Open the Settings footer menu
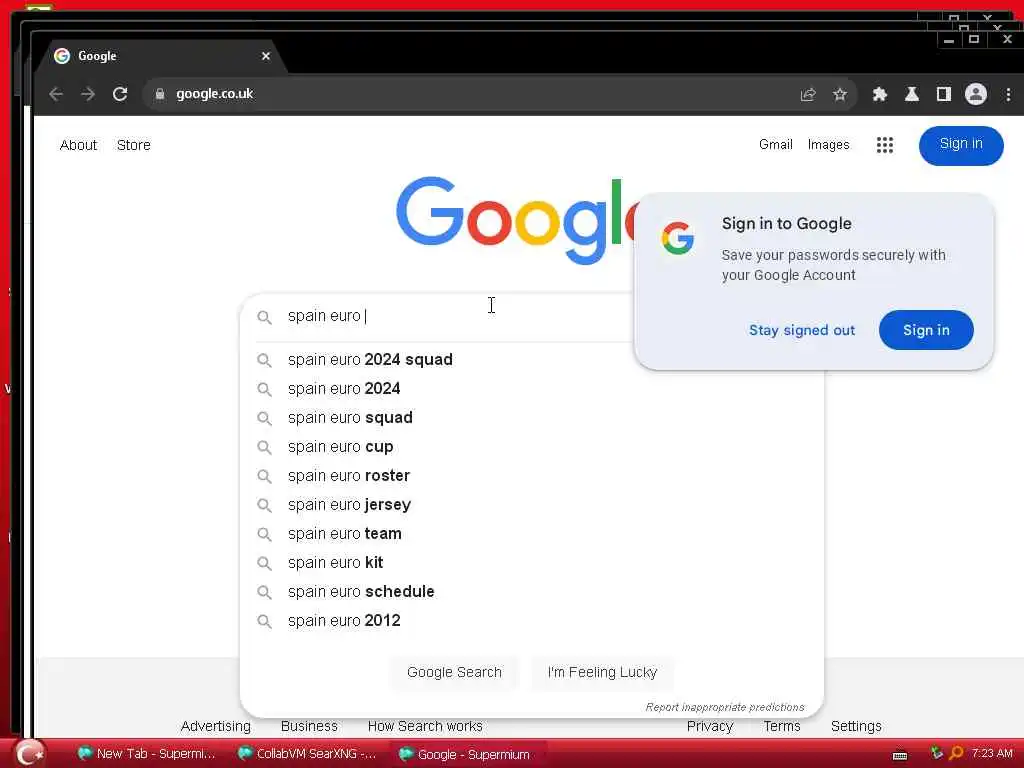1024x768 pixels. coord(856,726)
